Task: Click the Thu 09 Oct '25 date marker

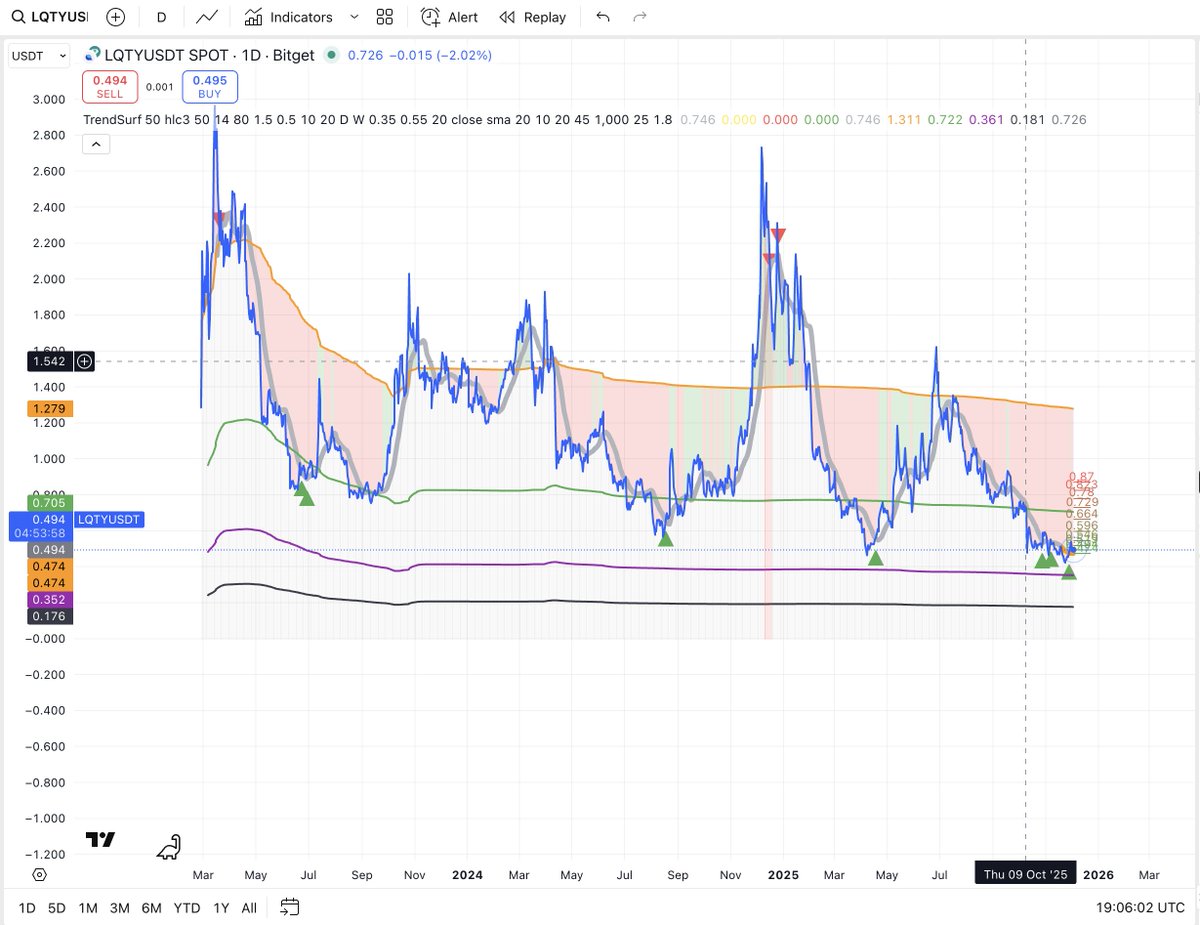Action: click(1024, 873)
